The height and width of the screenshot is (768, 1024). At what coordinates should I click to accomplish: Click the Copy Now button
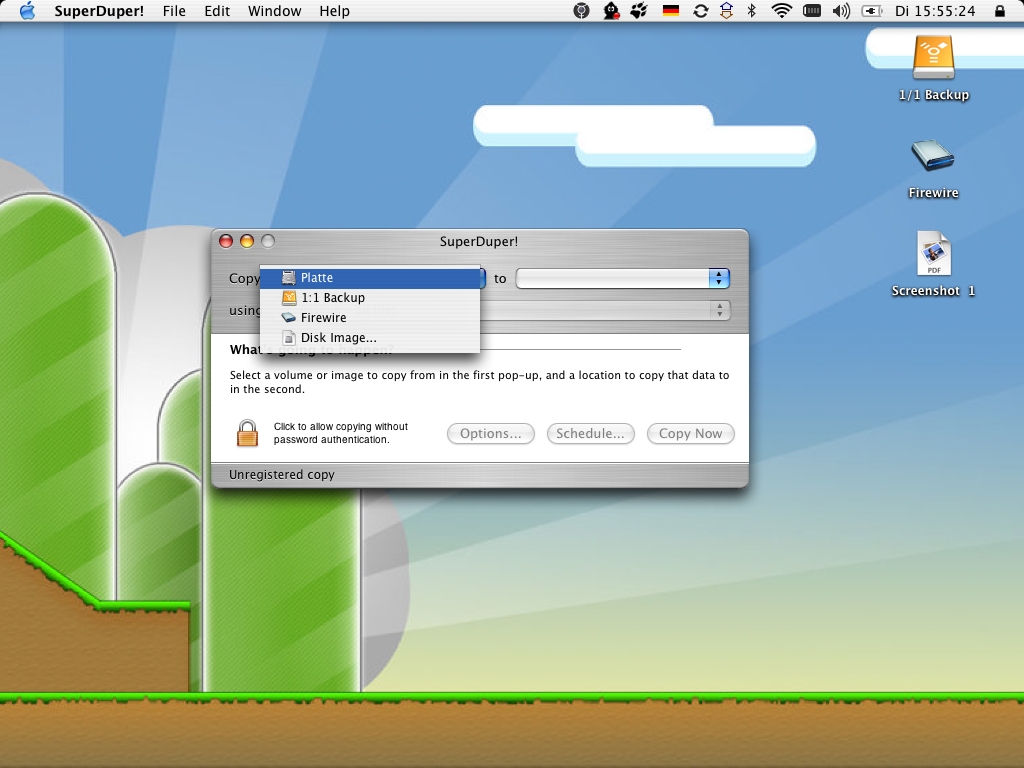click(x=690, y=434)
